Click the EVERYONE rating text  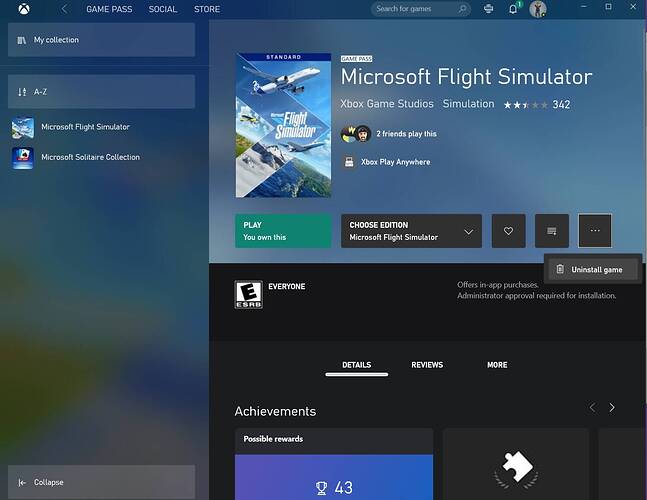coord(287,287)
